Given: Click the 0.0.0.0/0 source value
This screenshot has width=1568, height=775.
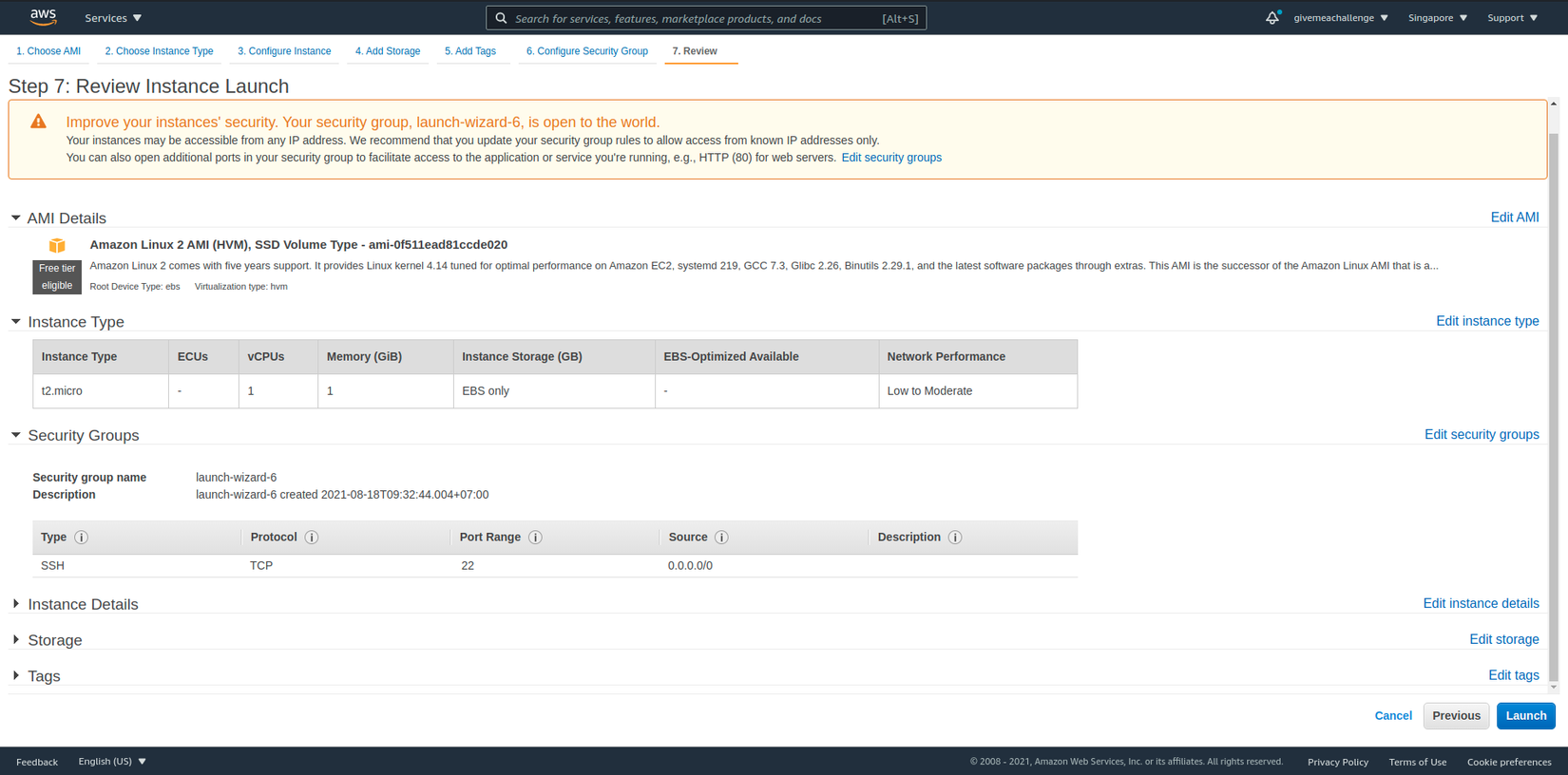Looking at the screenshot, I should tap(690, 566).
